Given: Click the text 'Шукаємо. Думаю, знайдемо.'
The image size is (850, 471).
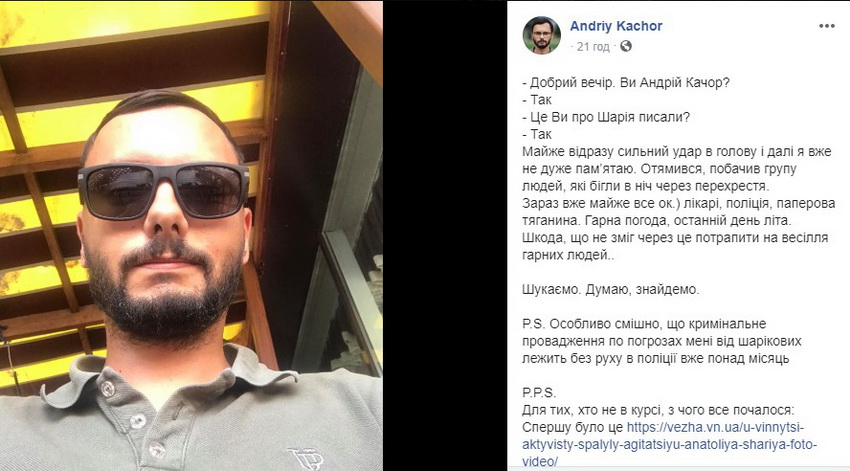Looking at the screenshot, I should click(x=611, y=289).
